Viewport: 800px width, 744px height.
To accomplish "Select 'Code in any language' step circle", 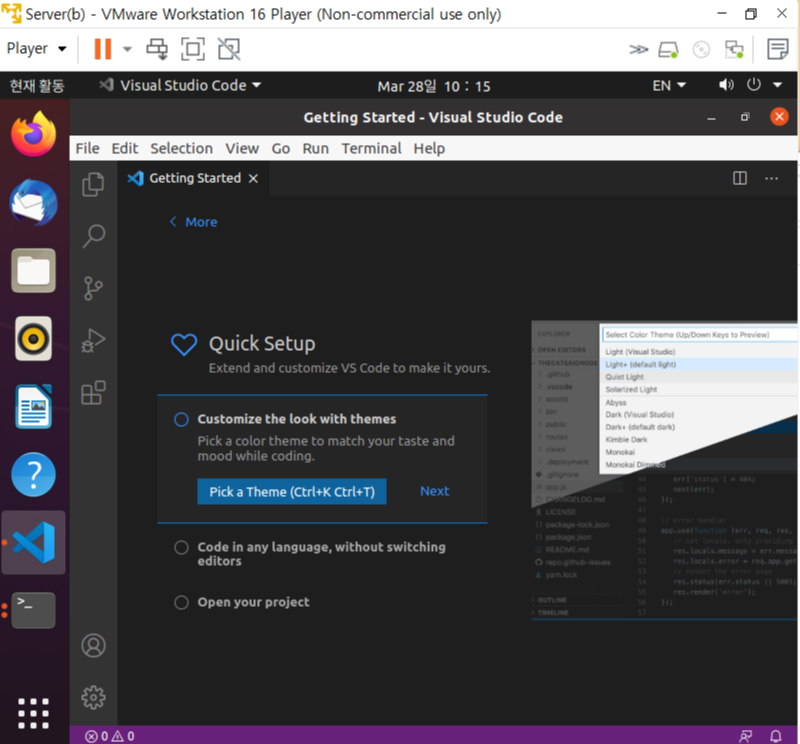I will pos(181,548).
